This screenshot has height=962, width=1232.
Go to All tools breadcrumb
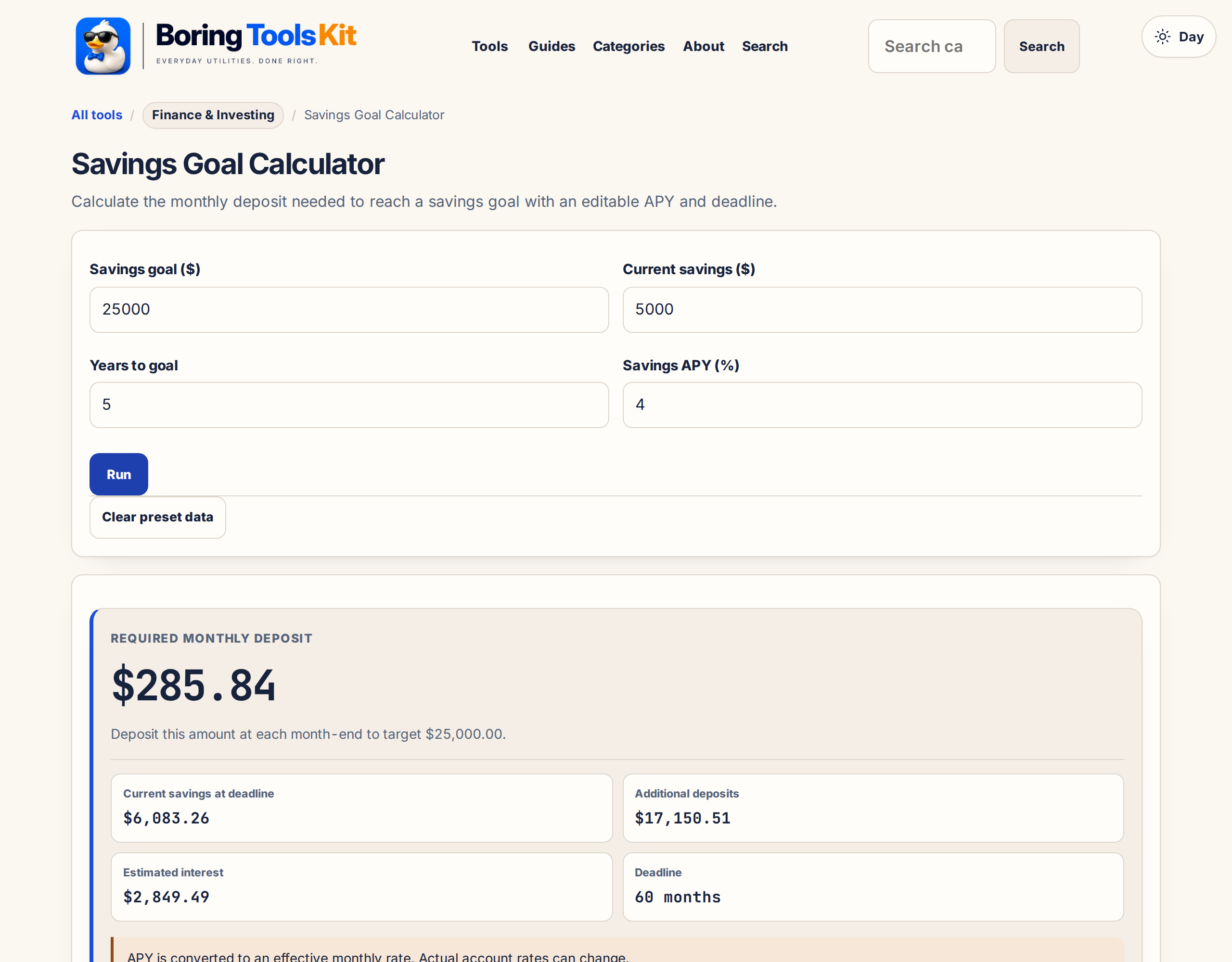(96, 115)
